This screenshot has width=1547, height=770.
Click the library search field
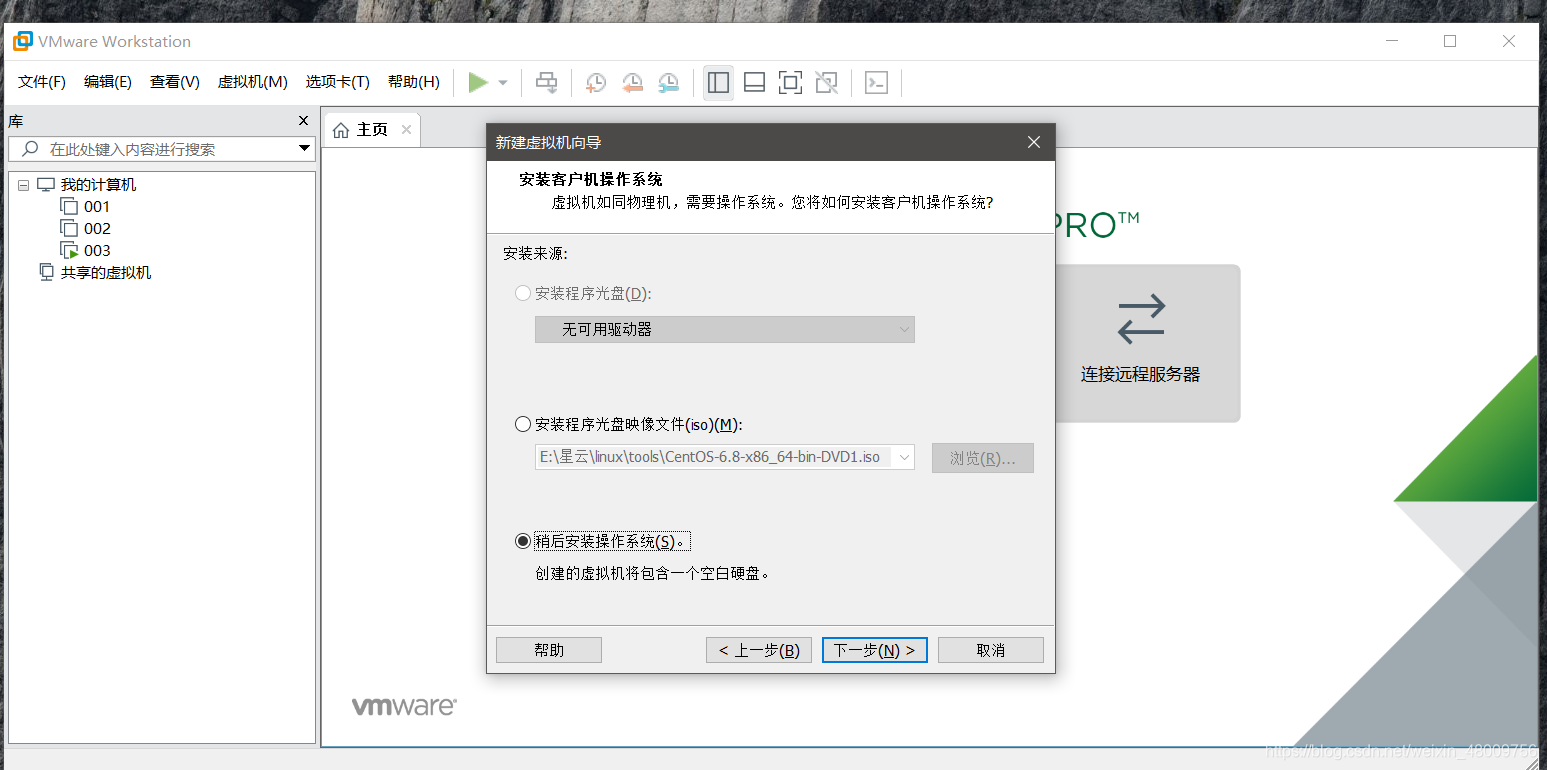162,149
